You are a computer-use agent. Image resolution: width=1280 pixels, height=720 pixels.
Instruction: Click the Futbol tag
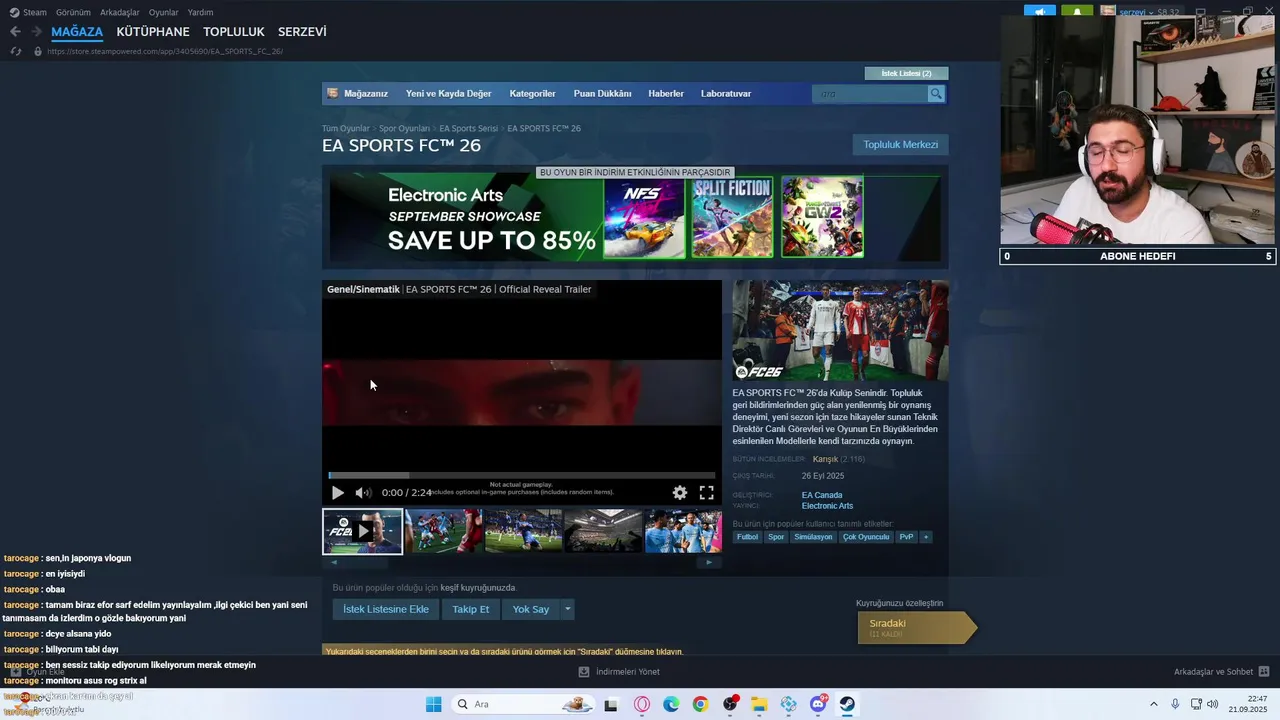747,537
